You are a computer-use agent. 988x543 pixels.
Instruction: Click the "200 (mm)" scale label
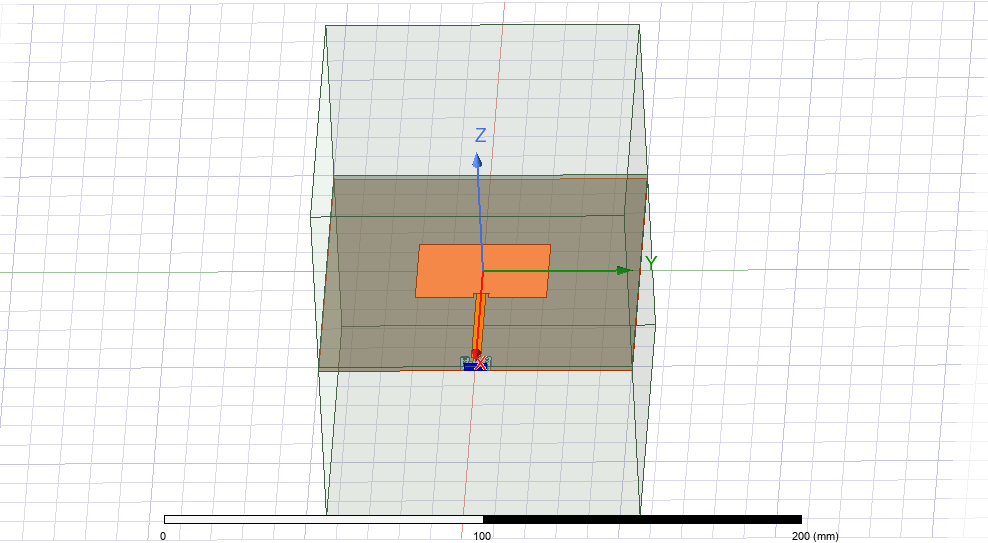tap(814, 536)
